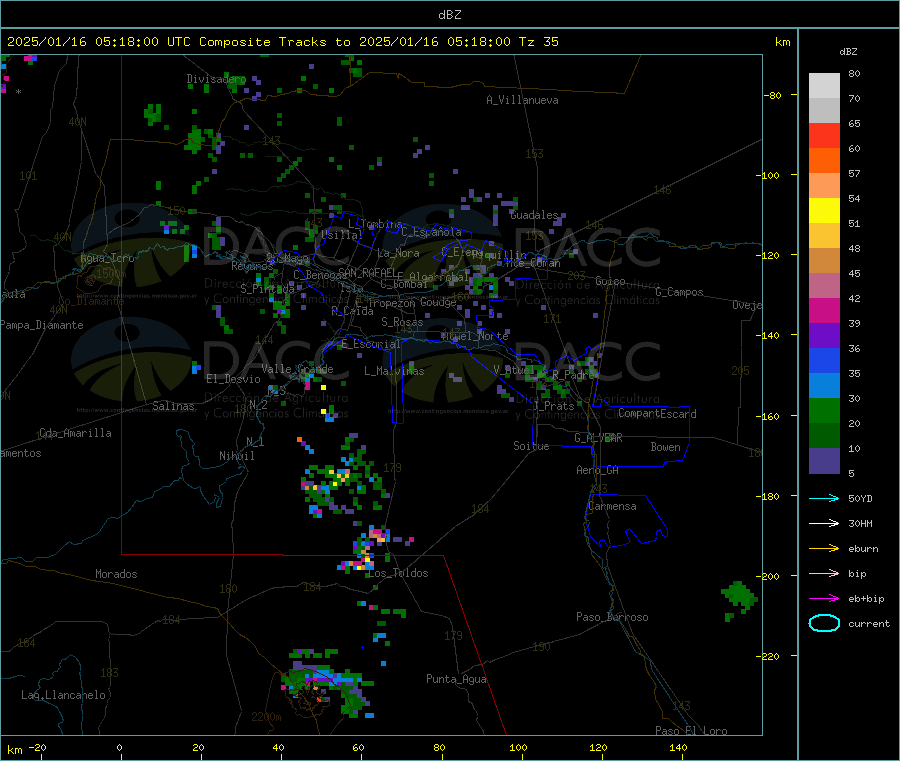Click the blue 35 dBZ color swatch
900x761 pixels.
click(x=824, y=360)
